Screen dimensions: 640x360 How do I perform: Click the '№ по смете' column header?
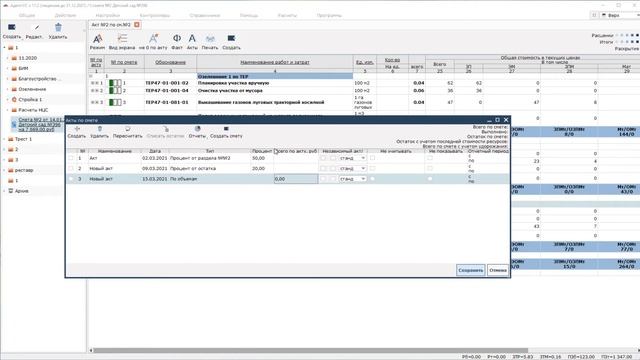124,62
